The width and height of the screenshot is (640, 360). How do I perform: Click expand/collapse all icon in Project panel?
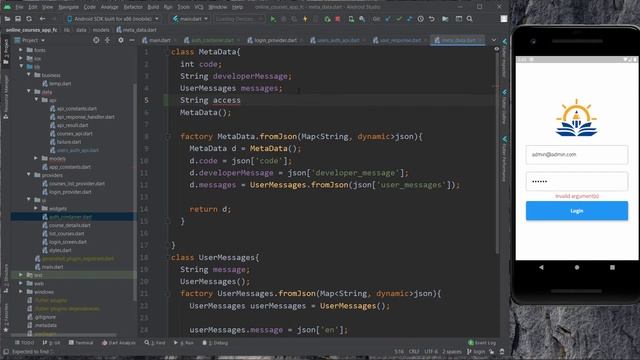107,40
